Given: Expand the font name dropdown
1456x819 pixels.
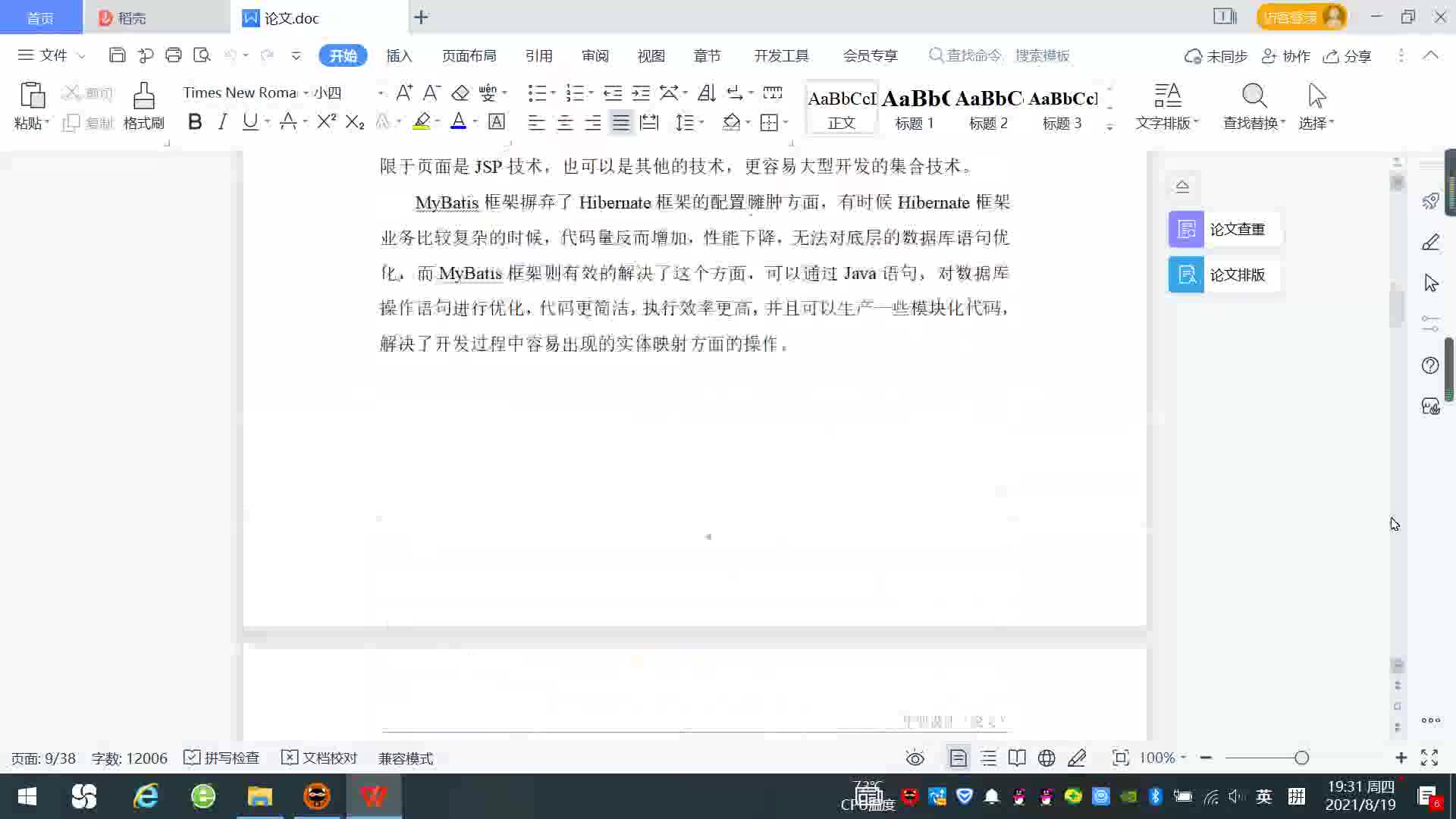Looking at the screenshot, I should point(306,93).
